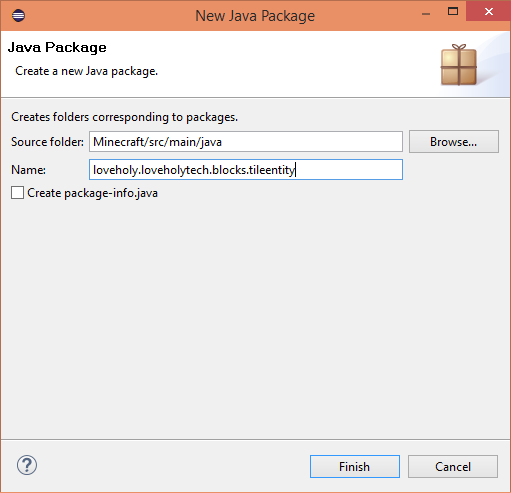Click 'Creates folders corresponding to packages.' text
This screenshot has width=511, height=493.
[x=124, y=117]
